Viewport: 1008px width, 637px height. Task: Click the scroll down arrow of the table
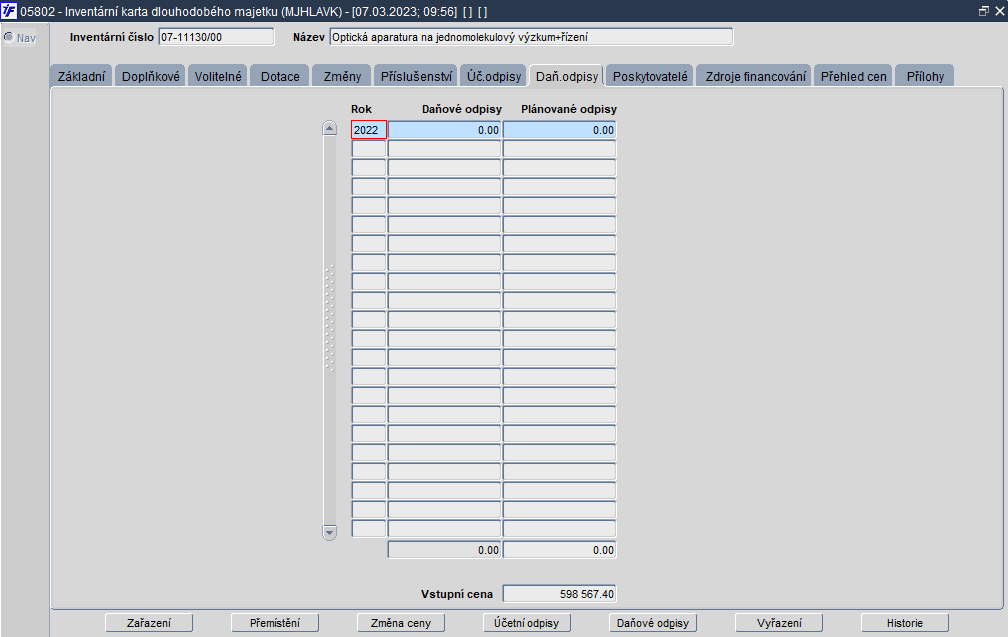pyautogui.click(x=329, y=532)
